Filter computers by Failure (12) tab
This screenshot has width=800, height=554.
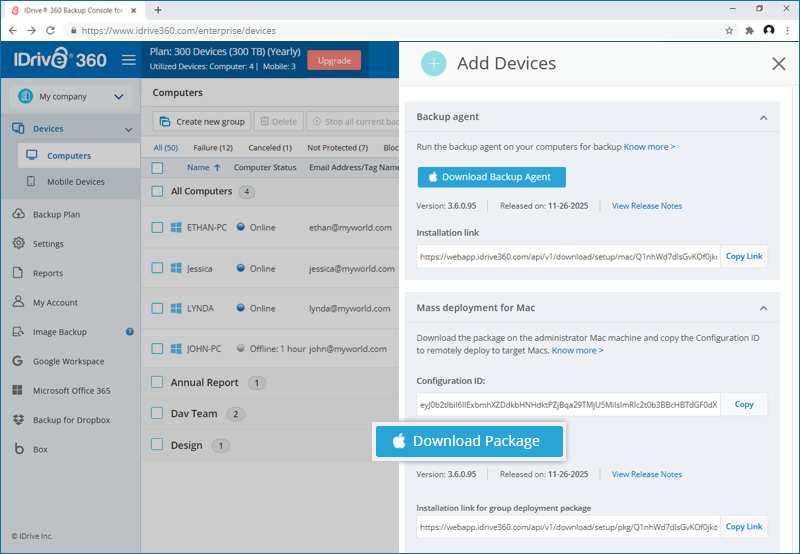point(213,147)
